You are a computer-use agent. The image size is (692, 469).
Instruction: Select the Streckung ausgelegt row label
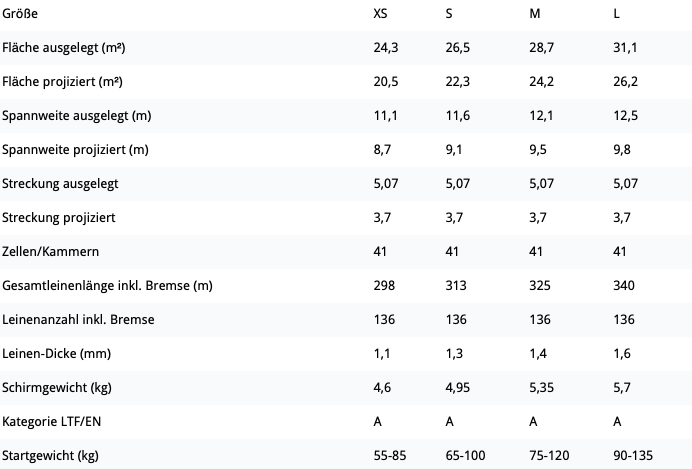60,184
